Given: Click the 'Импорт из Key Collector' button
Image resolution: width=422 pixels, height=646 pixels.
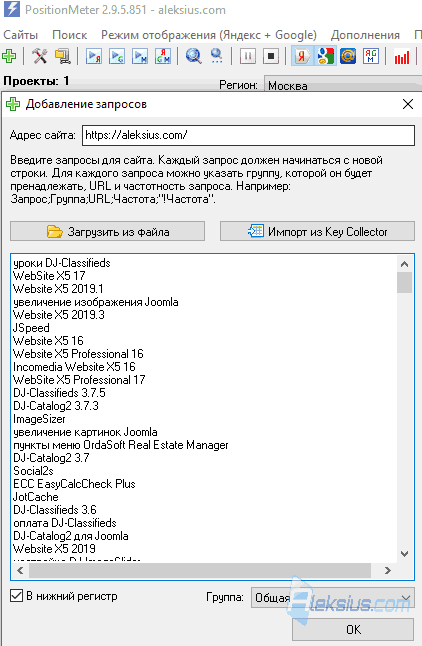Looking at the screenshot, I should pyautogui.click(x=317, y=232).
